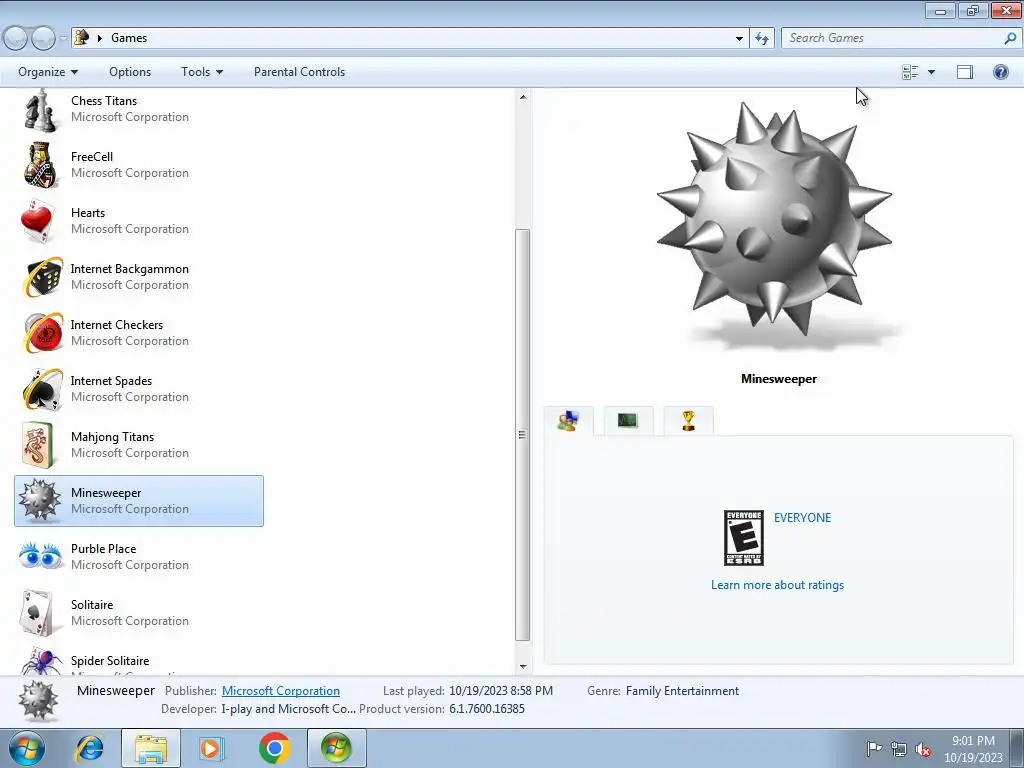Click the list scrollbar up arrow
This screenshot has height=768, width=1024.
[x=522, y=97]
